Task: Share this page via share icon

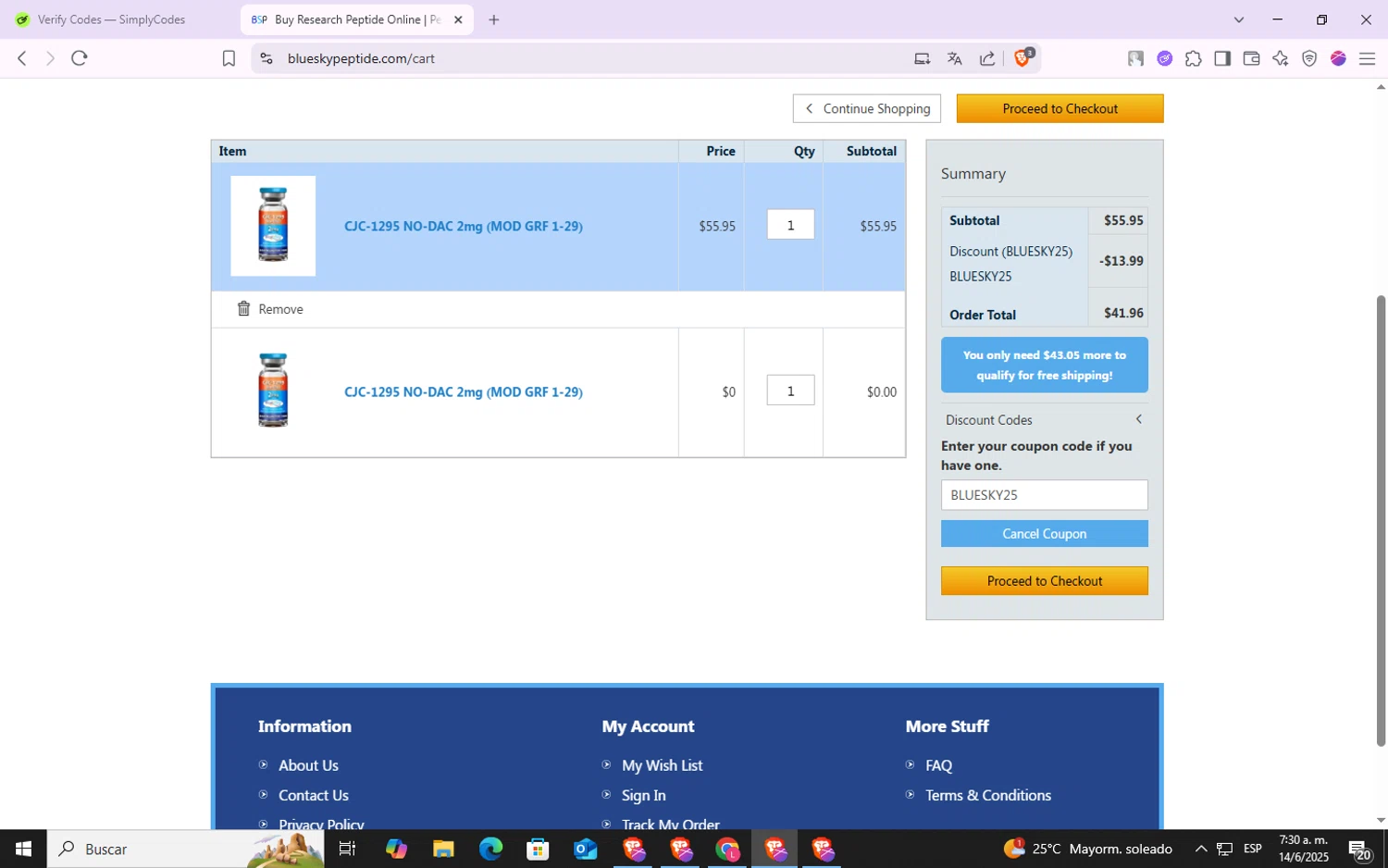Action: coord(987,58)
